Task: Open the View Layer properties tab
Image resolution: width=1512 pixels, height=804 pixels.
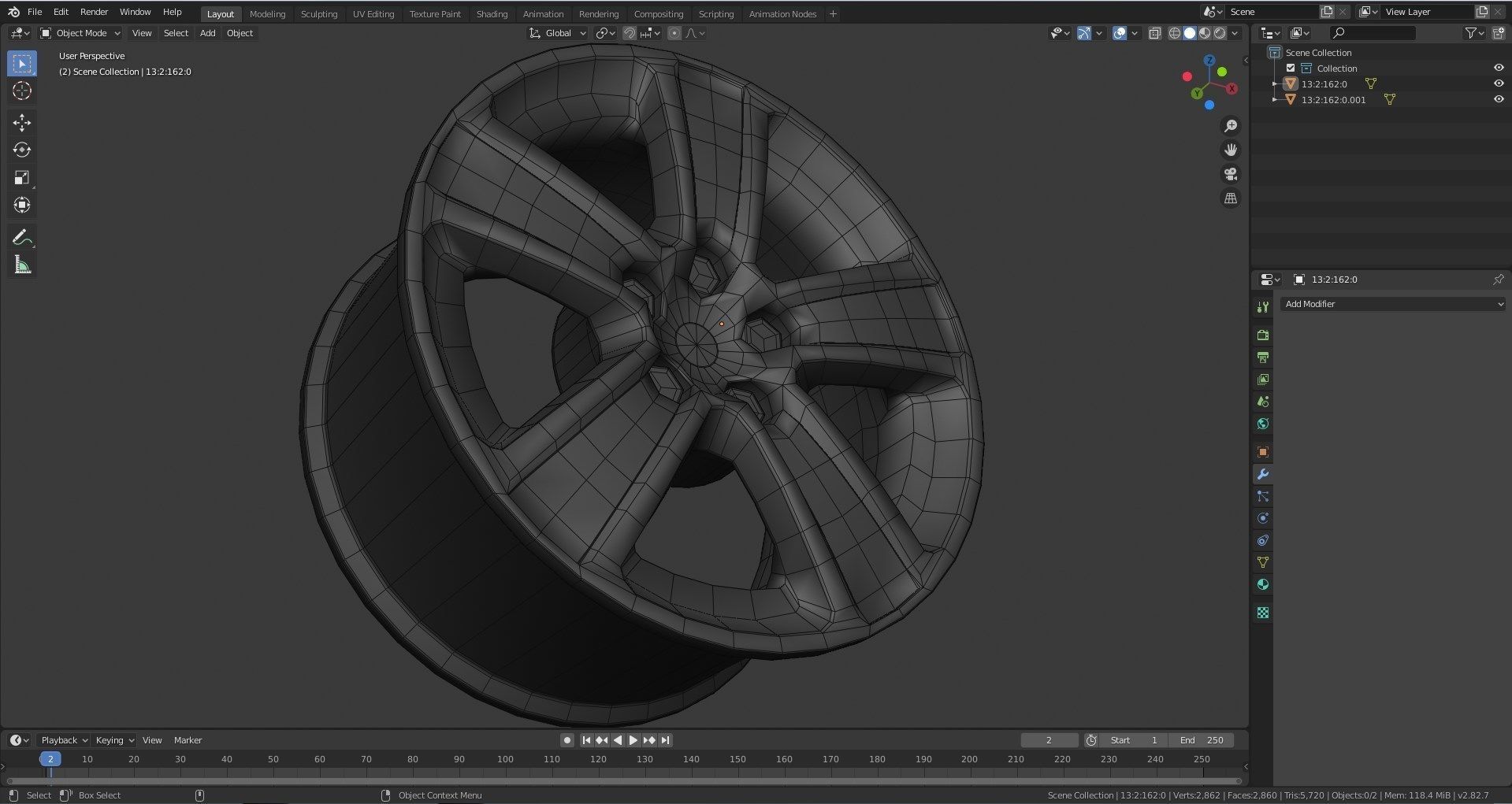Action: click(1263, 380)
